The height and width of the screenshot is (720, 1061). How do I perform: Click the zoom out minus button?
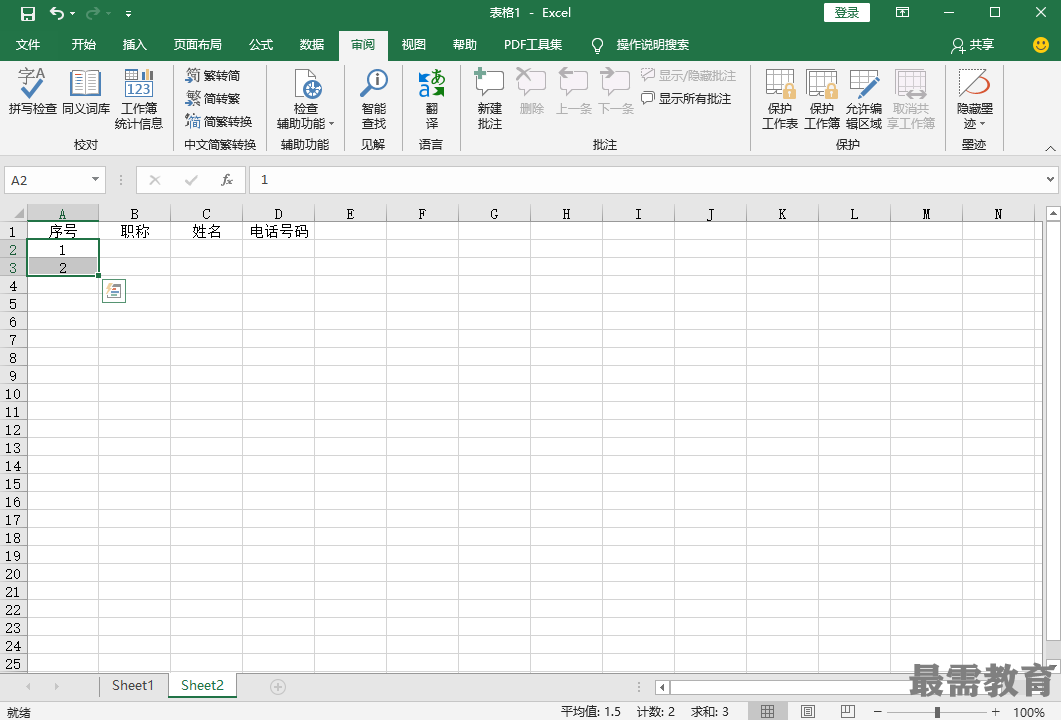(x=877, y=712)
